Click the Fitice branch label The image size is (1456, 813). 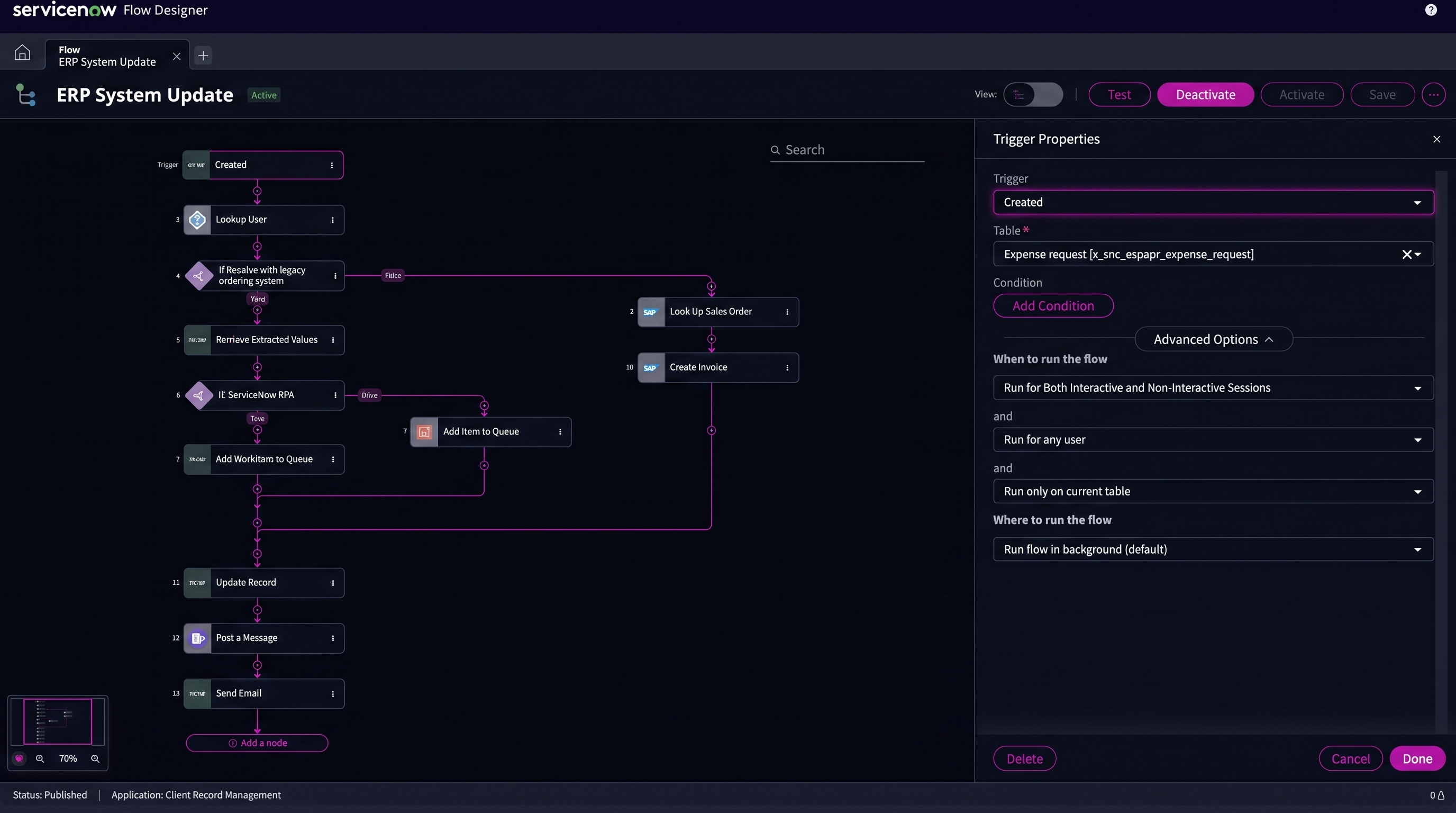point(393,275)
